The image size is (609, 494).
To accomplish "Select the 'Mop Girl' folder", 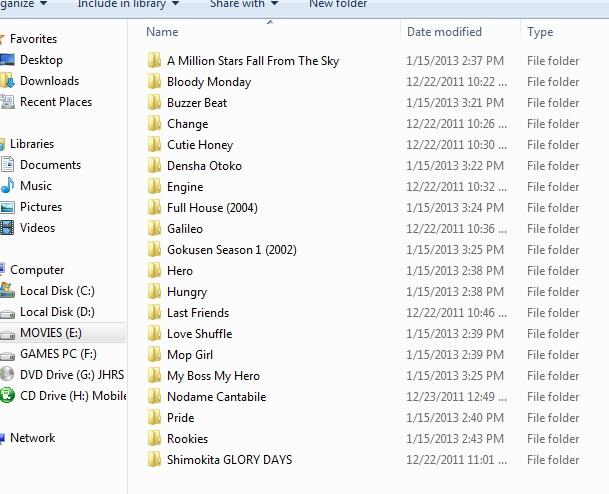I will coord(190,355).
